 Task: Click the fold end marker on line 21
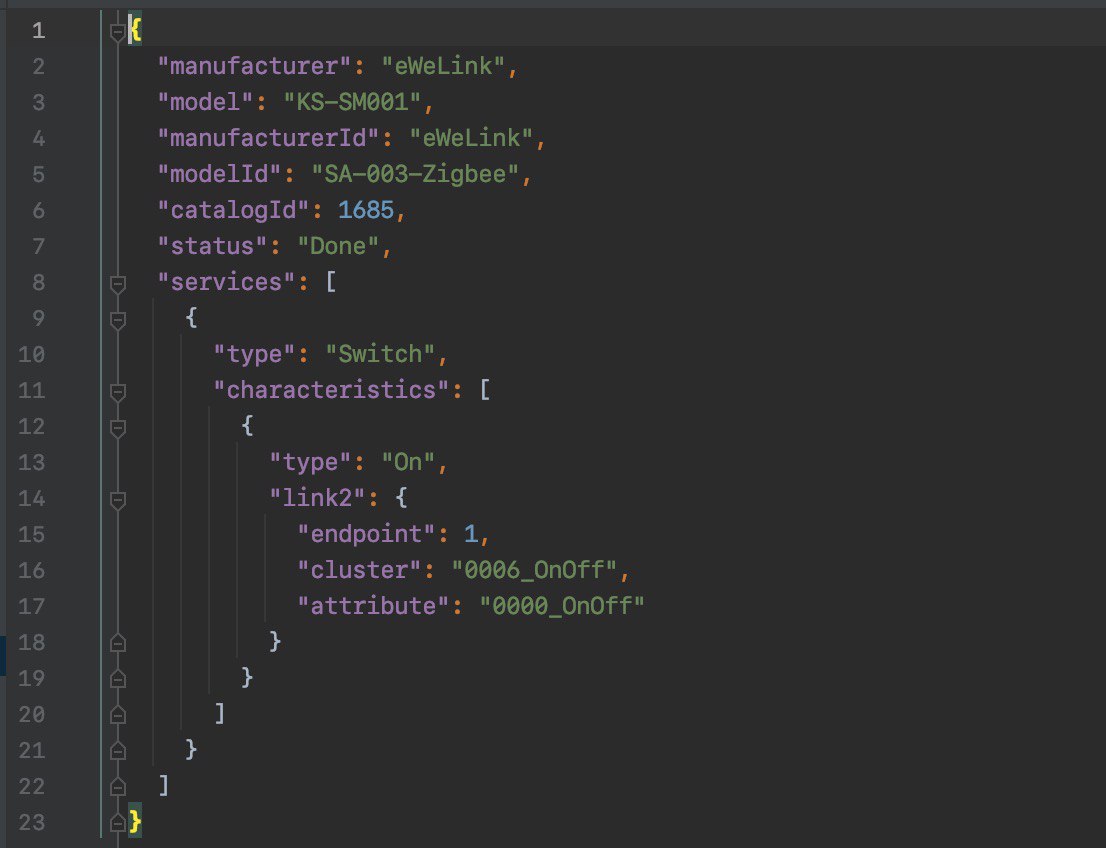click(x=118, y=750)
